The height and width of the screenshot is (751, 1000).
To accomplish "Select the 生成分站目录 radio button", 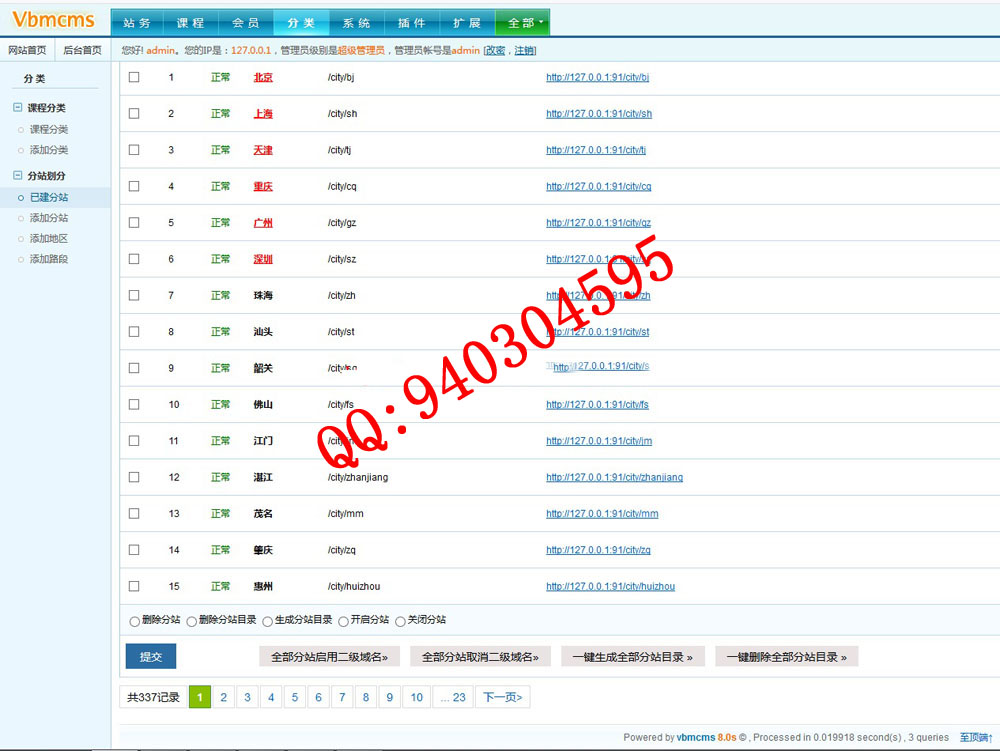I will pyautogui.click(x=268, y=621).
